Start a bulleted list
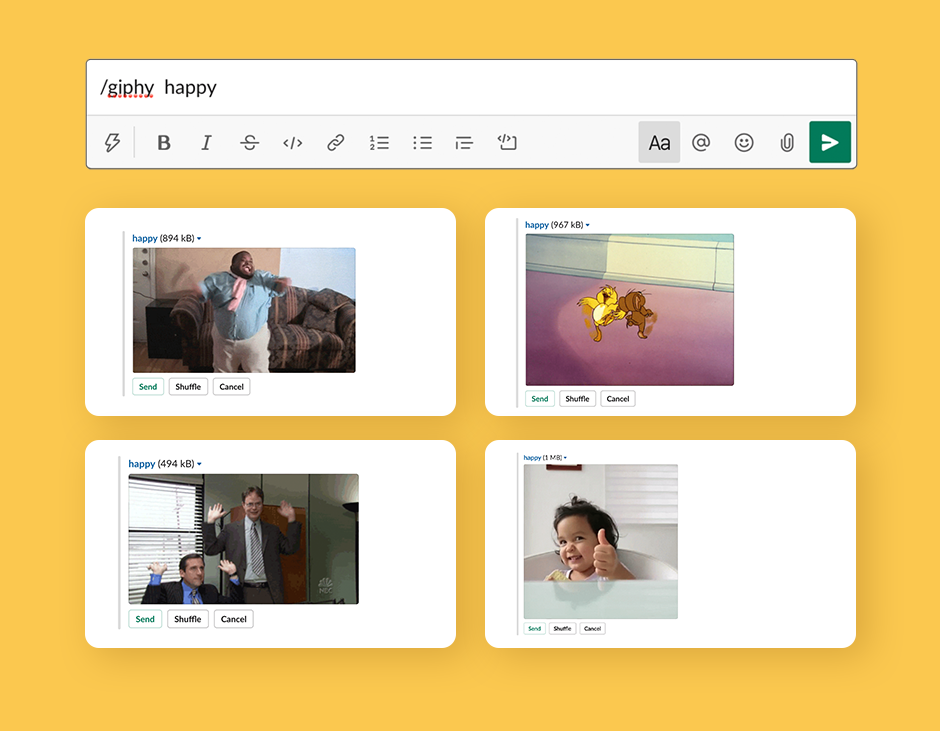This screenshot has height=731, width=940. 422,143
